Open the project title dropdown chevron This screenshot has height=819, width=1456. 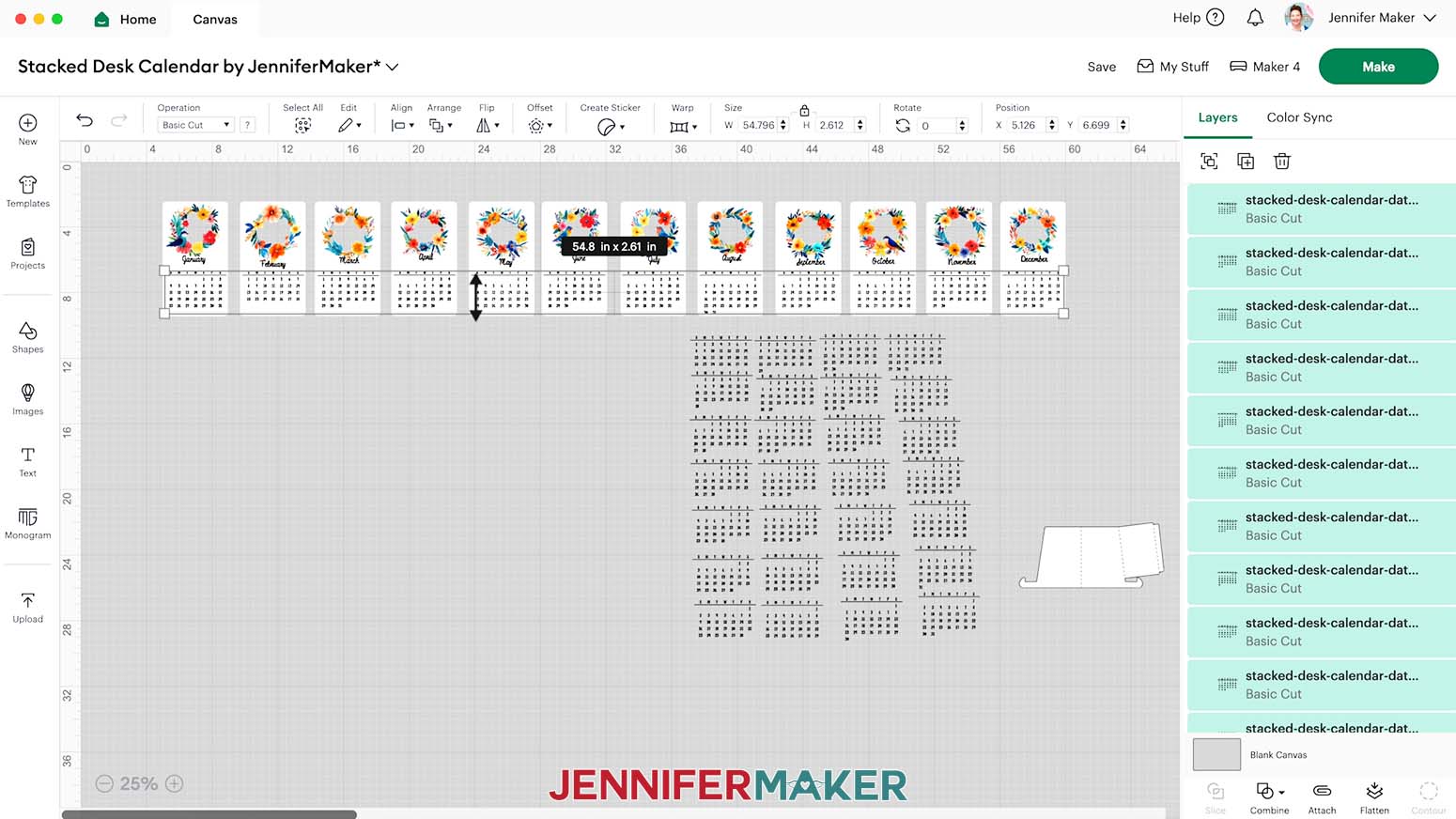tap(393, 67)
